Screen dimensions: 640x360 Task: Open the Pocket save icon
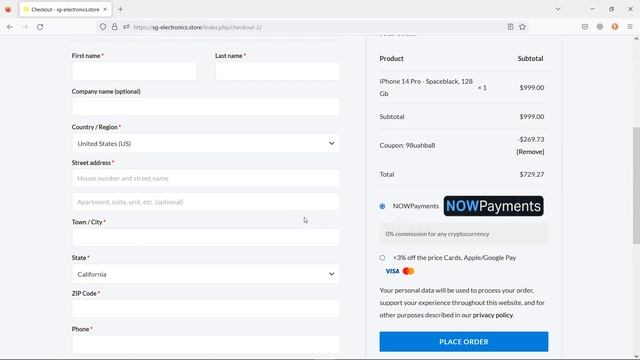(585, 27)
